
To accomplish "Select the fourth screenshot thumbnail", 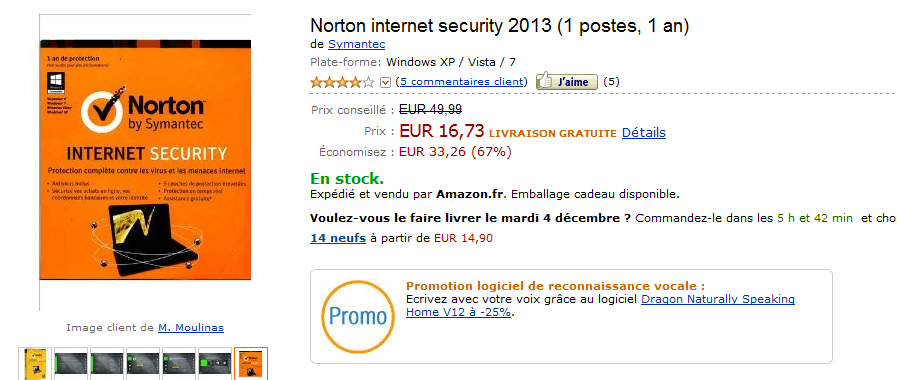I will click(143, 363).
